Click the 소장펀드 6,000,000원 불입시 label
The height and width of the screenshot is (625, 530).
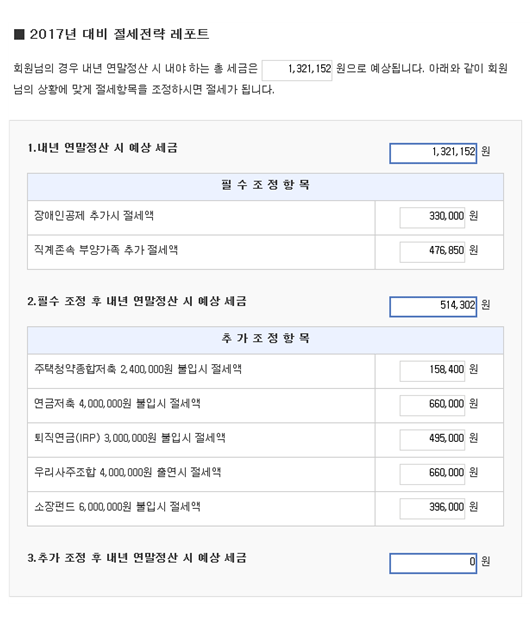tap(117, 507)
